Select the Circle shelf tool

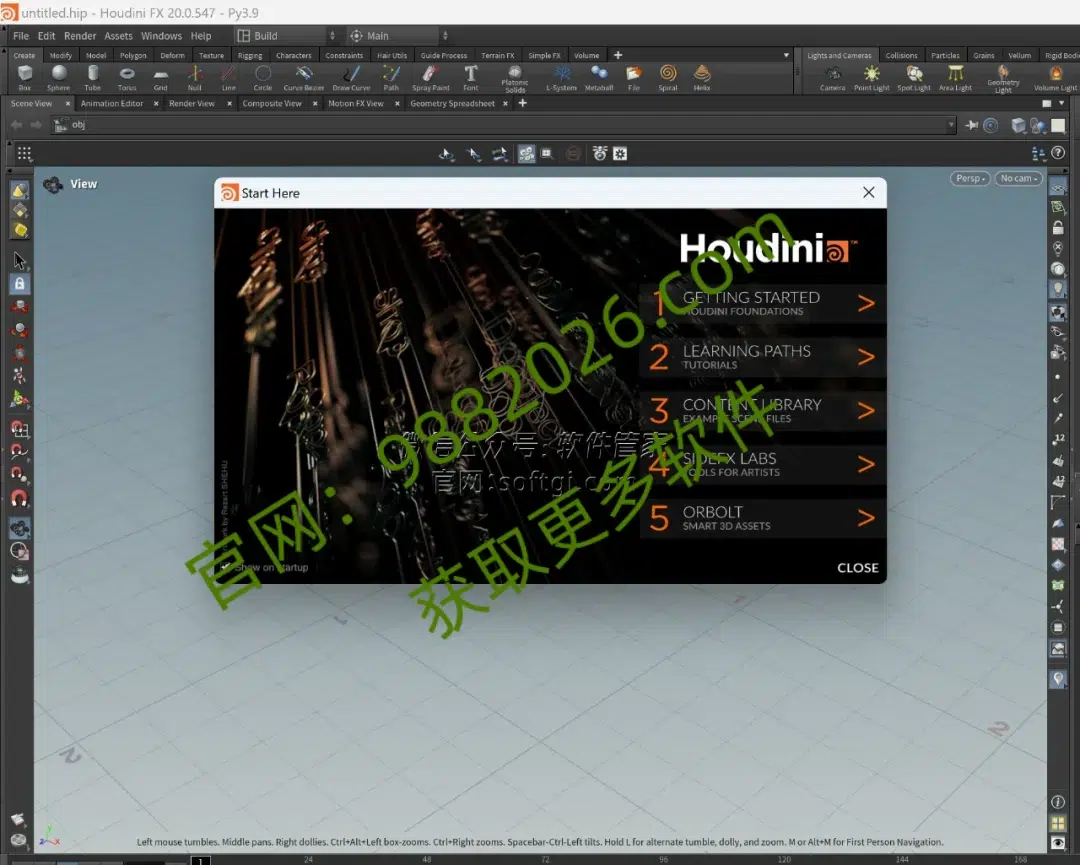point(262,77)
